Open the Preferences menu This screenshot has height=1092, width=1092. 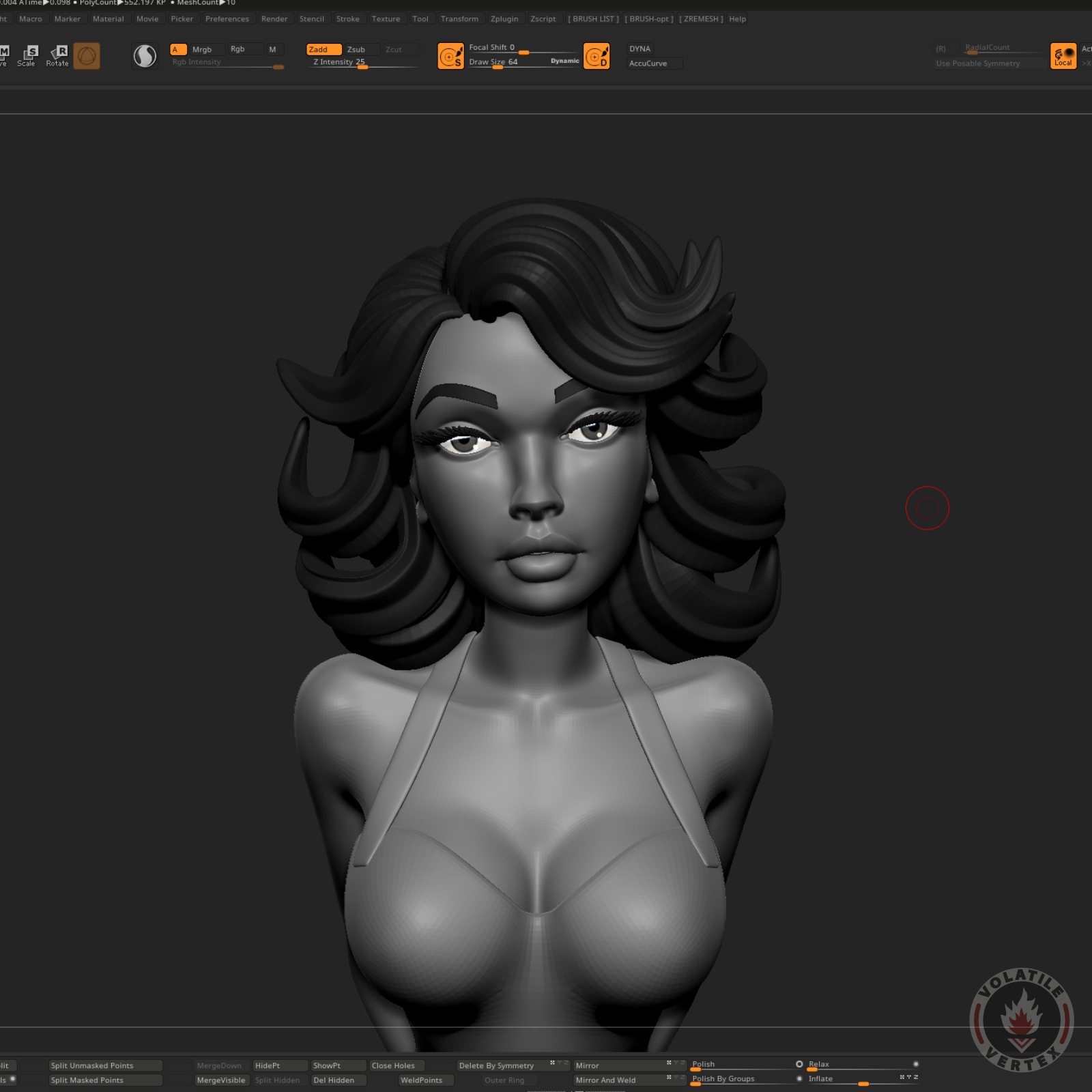pyautogui.click(x=227, y=19)
